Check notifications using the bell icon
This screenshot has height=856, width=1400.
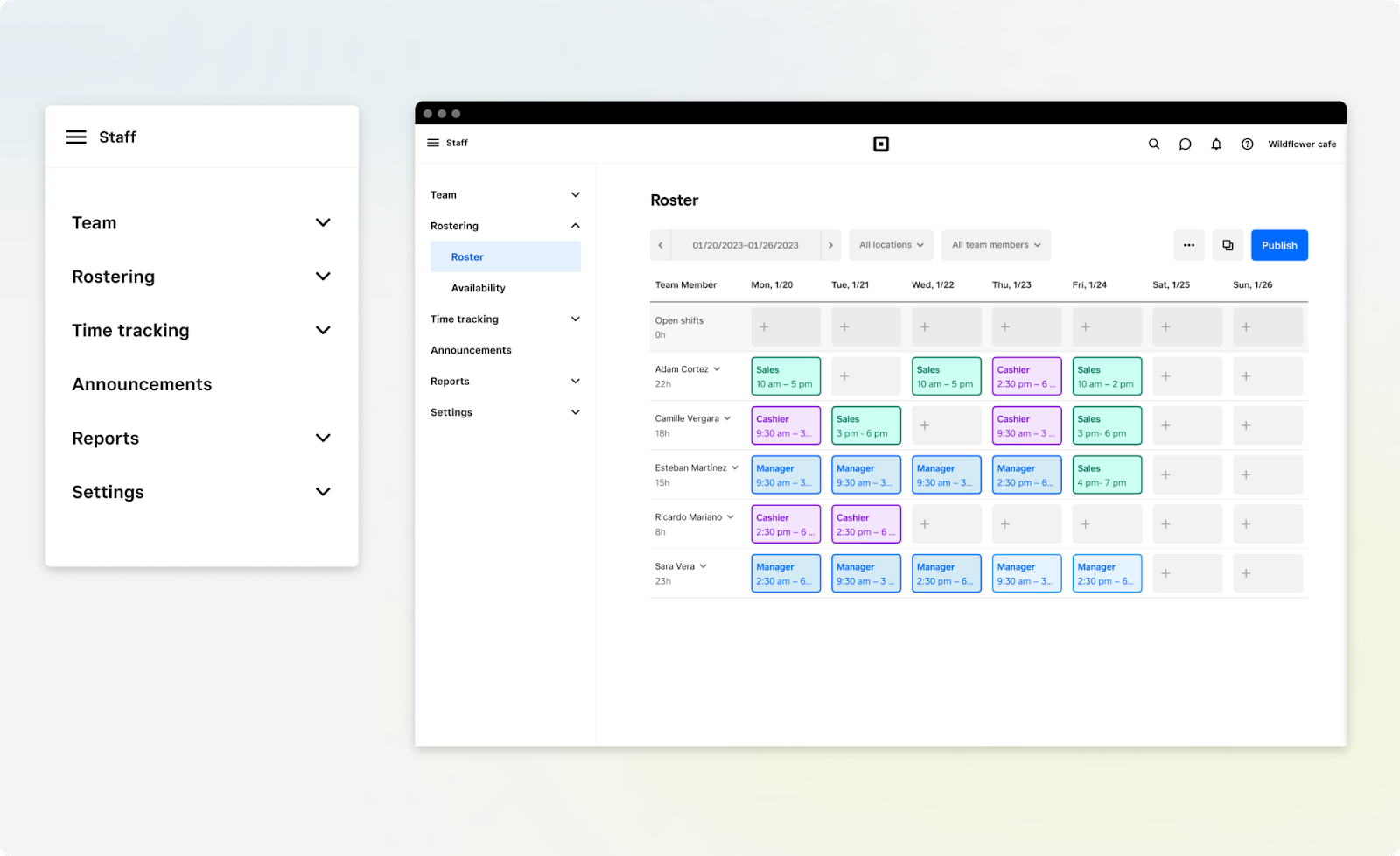tap(1216, 144)
